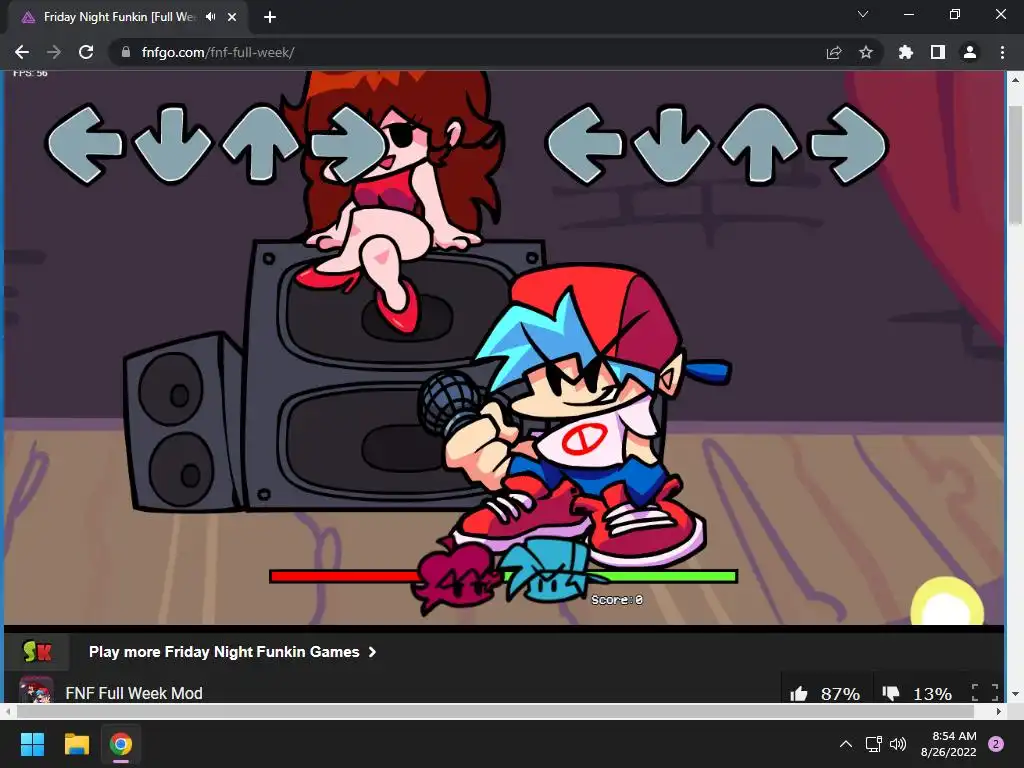The image size is (1024, 768).
Task: Click the vertical scrollbar up arrow
Action: pyautogui.click(x=1014, y=80)
